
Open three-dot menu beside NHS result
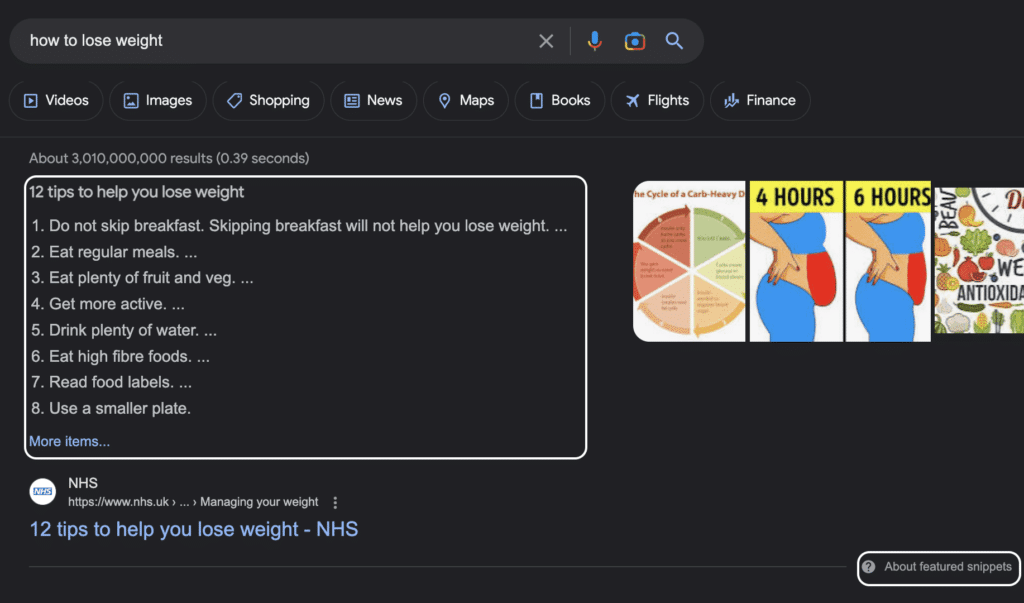click(x=335, y=502)
